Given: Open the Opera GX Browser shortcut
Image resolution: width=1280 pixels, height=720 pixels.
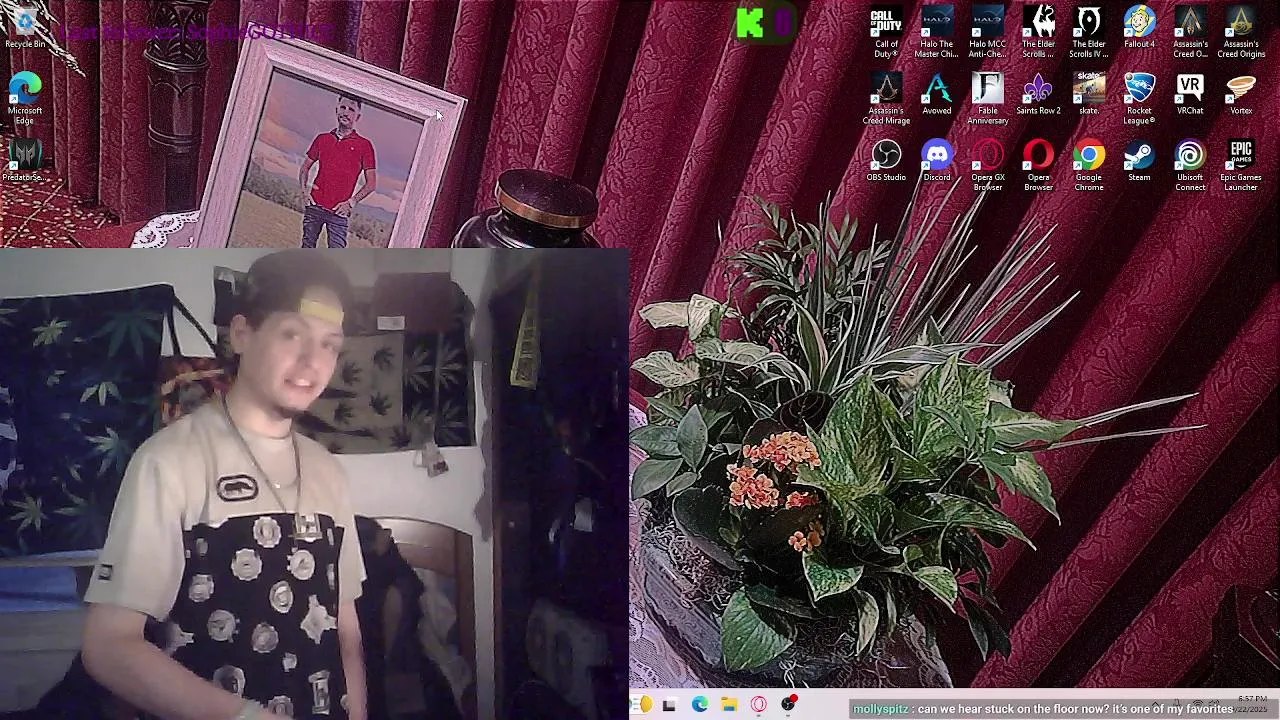Looking at the screenshot, I should (987, 166).
